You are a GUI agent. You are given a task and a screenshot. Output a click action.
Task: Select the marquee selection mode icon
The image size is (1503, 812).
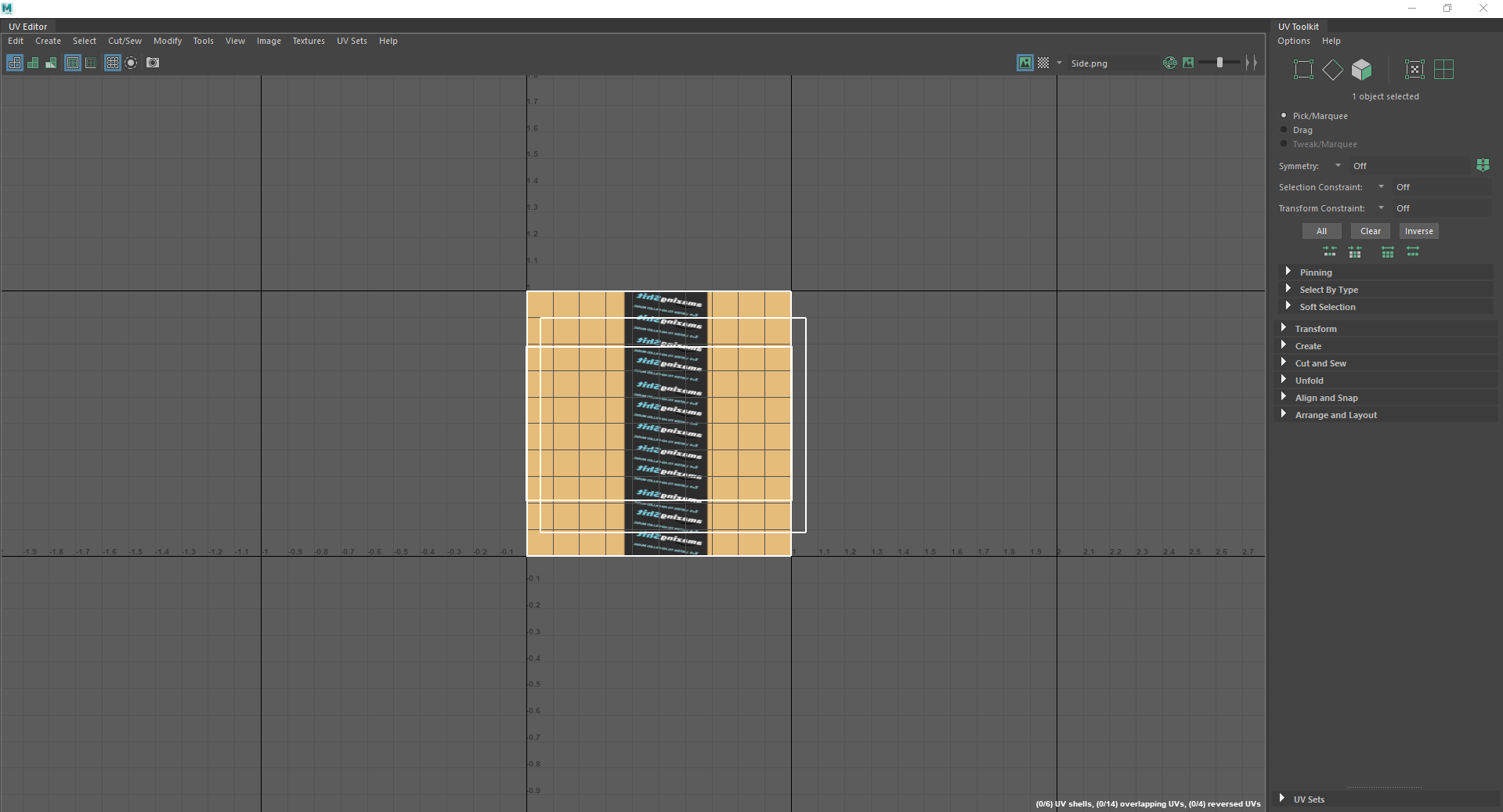(1302, 69)
